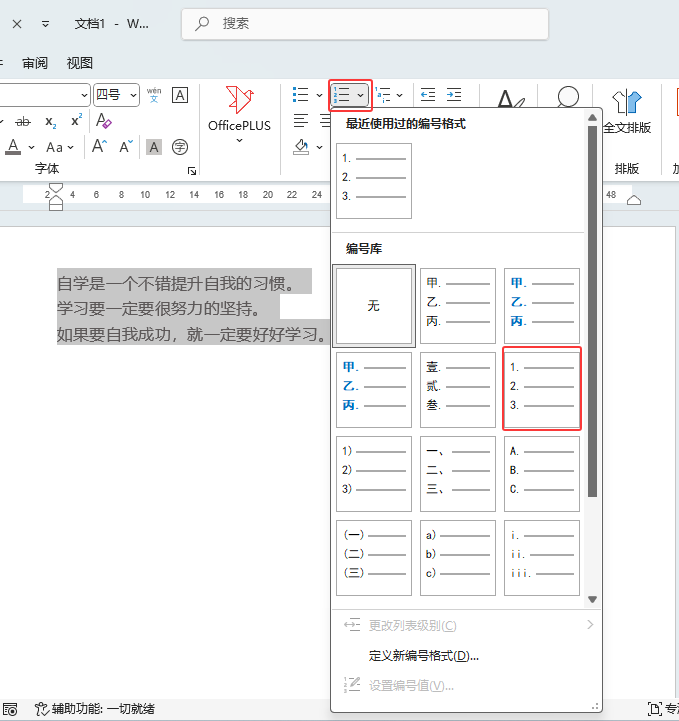Select 一、二、三、 numbering format
This screenshot has height=721, width=679.
click(458, 474)
